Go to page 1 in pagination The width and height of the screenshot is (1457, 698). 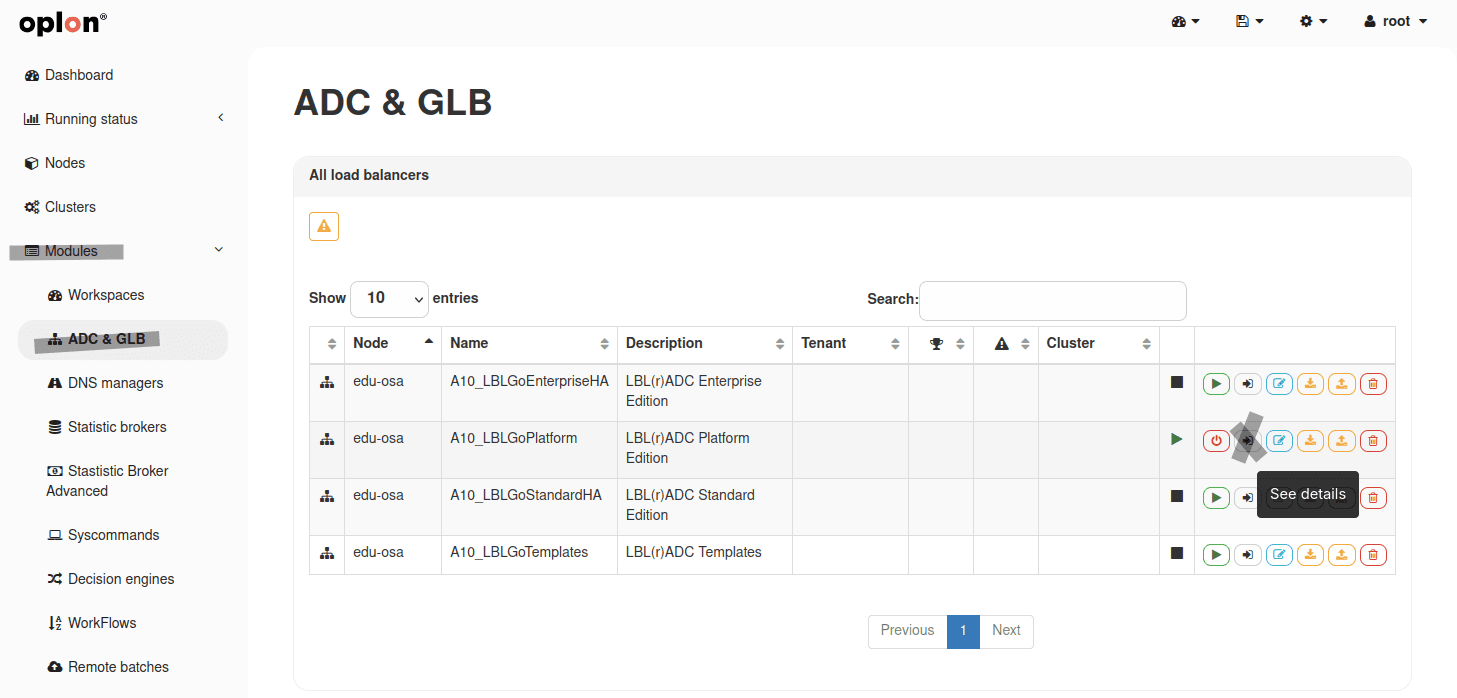[x=963, y=631]
